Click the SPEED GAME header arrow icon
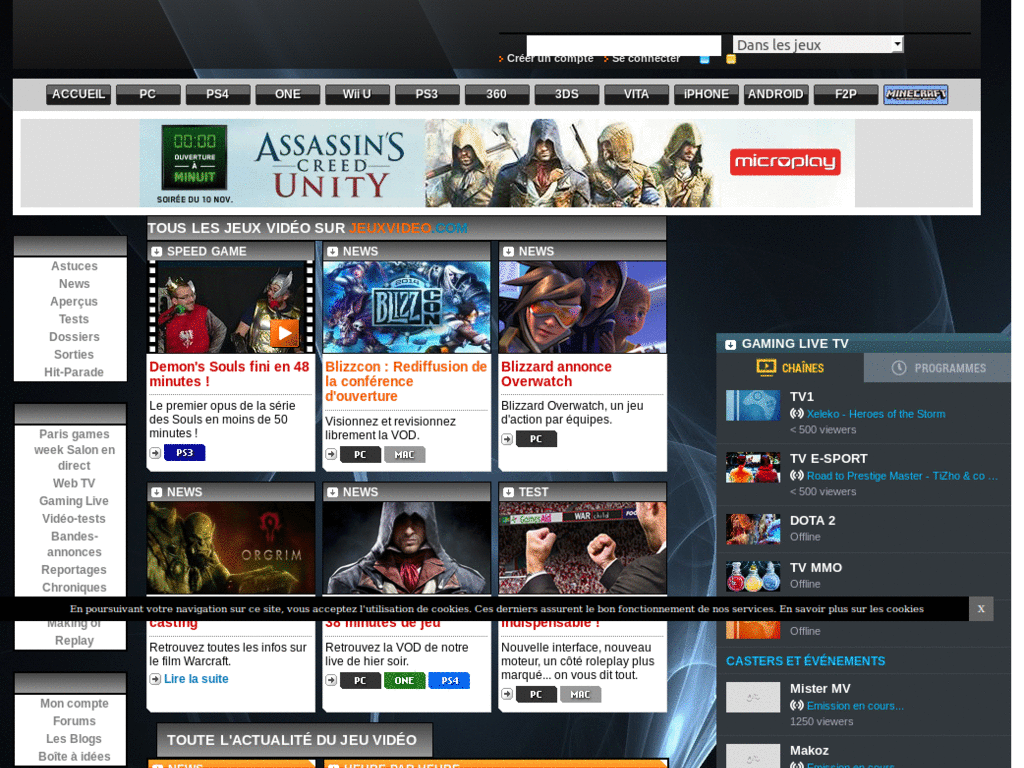The image size is (1024, 768). (x=157, y=251)
